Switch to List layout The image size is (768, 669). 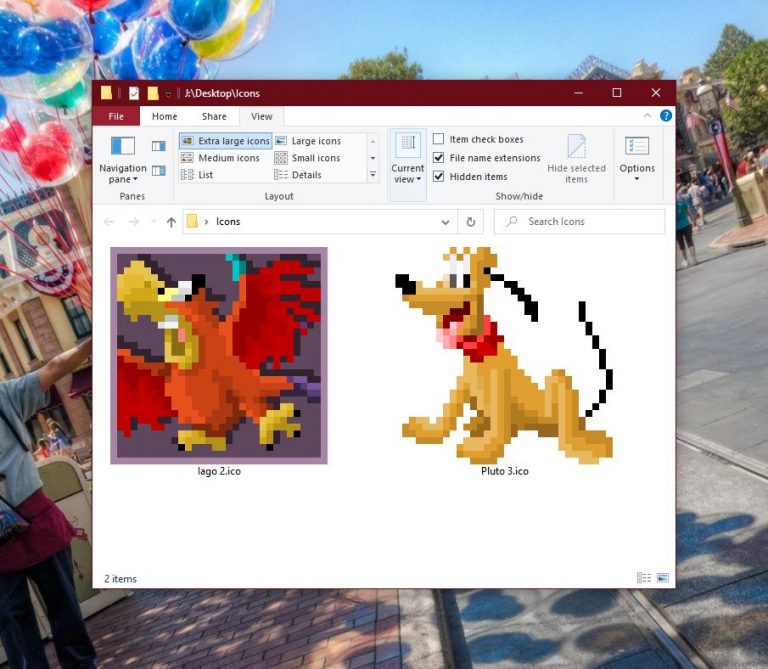click(197, 174)
